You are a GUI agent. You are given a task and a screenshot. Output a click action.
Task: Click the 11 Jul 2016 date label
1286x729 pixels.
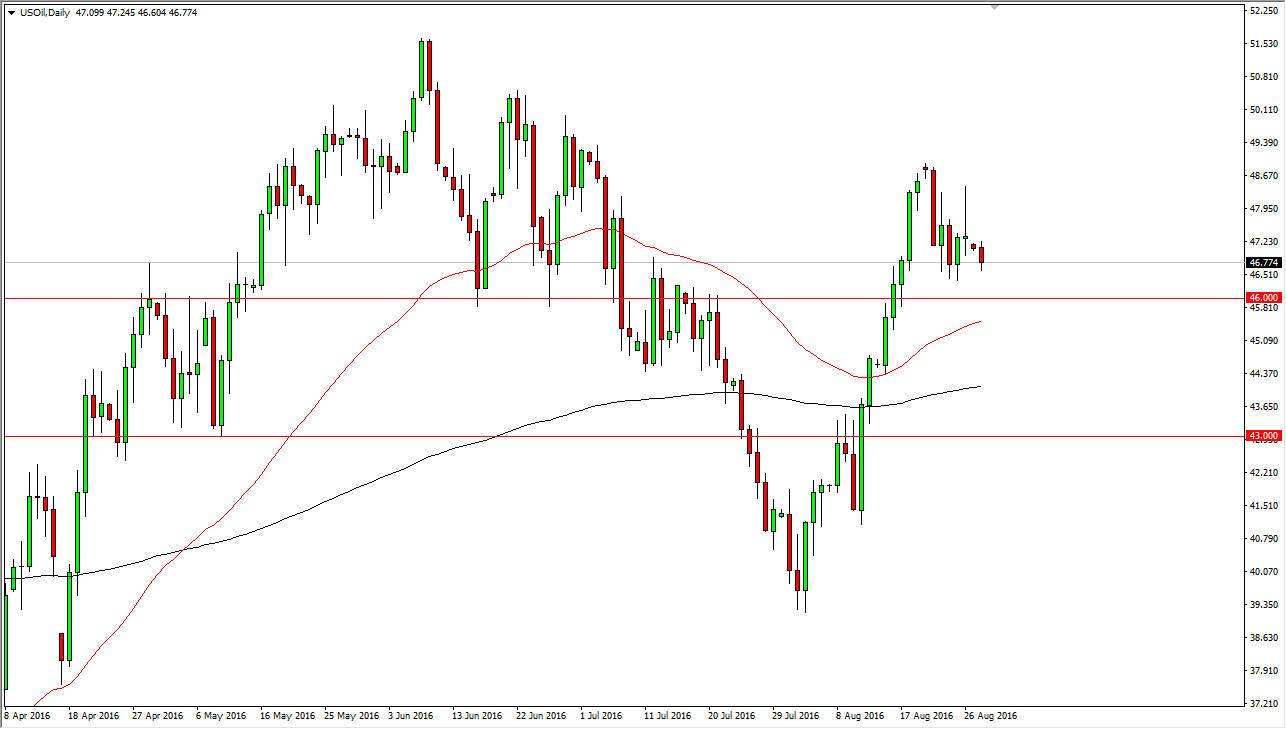[667, 716]
